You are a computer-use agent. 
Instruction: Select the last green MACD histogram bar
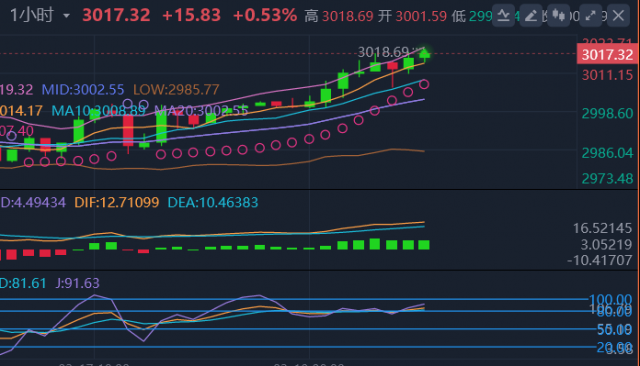click(x=424, y=245)
